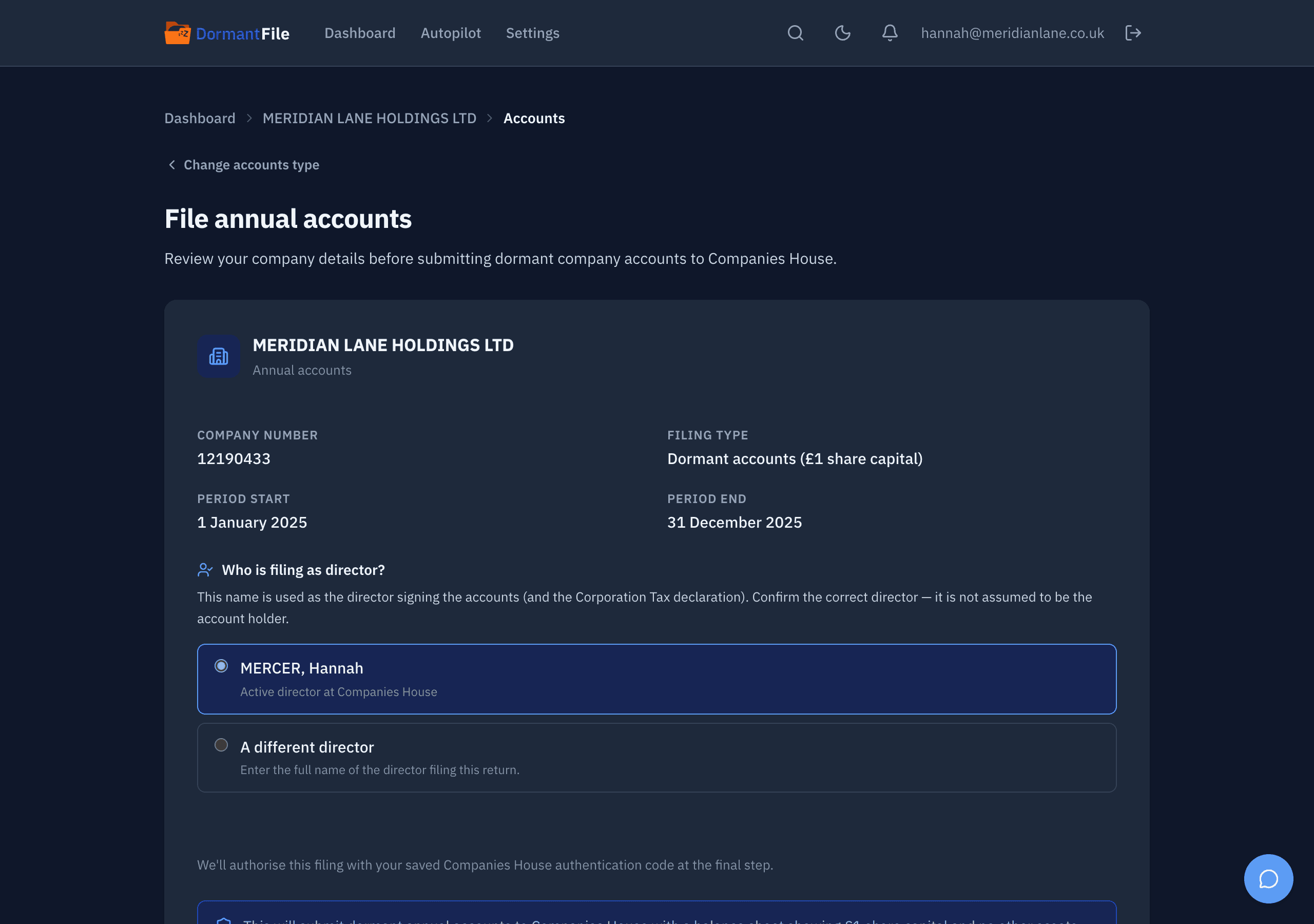The width and height of the screenshot is (1314, 924).
Task: Click Dormant accounts (£1 share capital) value
Action: coord(795,458)
